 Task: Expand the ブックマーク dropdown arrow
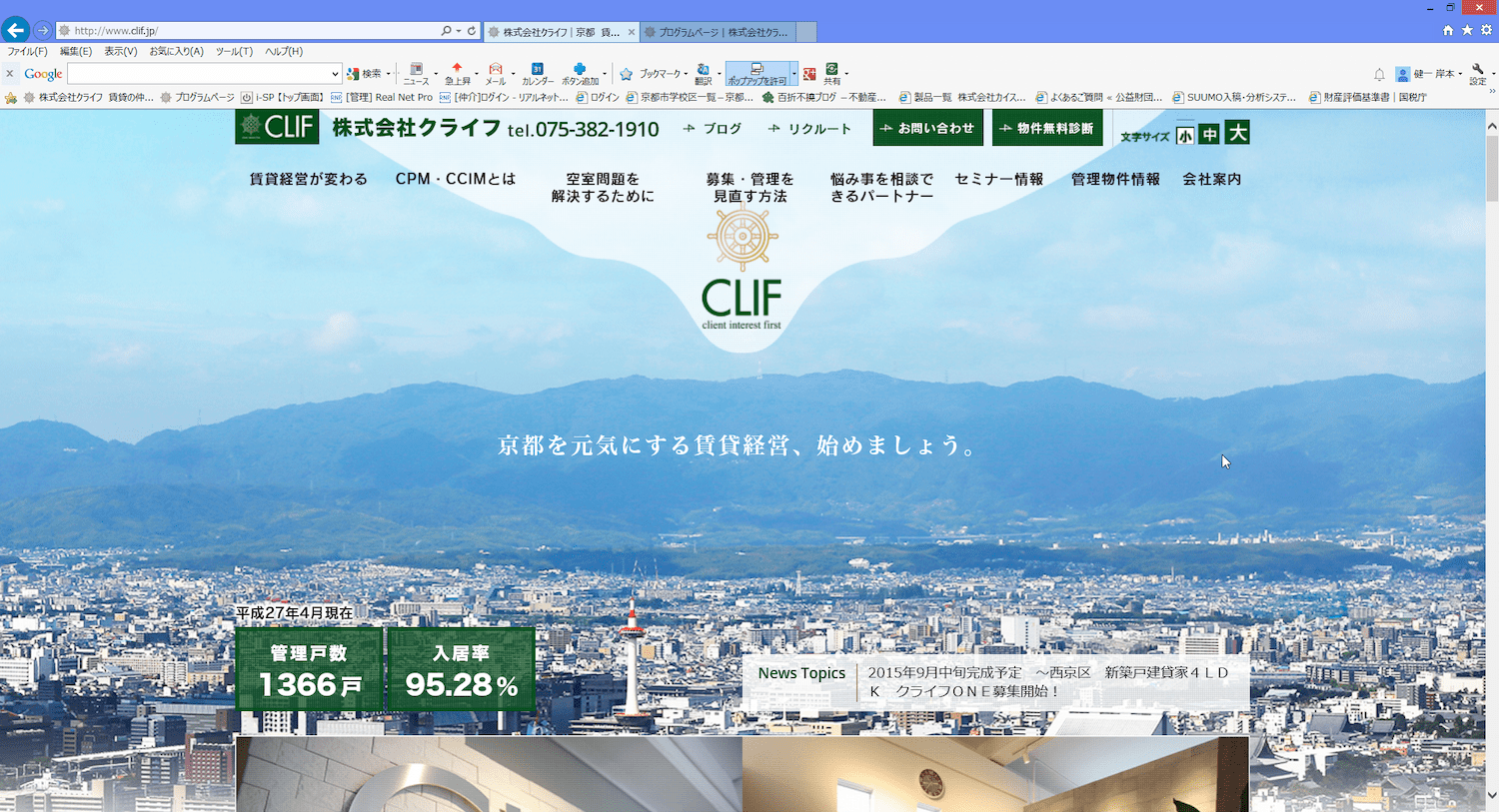[686, 74]
